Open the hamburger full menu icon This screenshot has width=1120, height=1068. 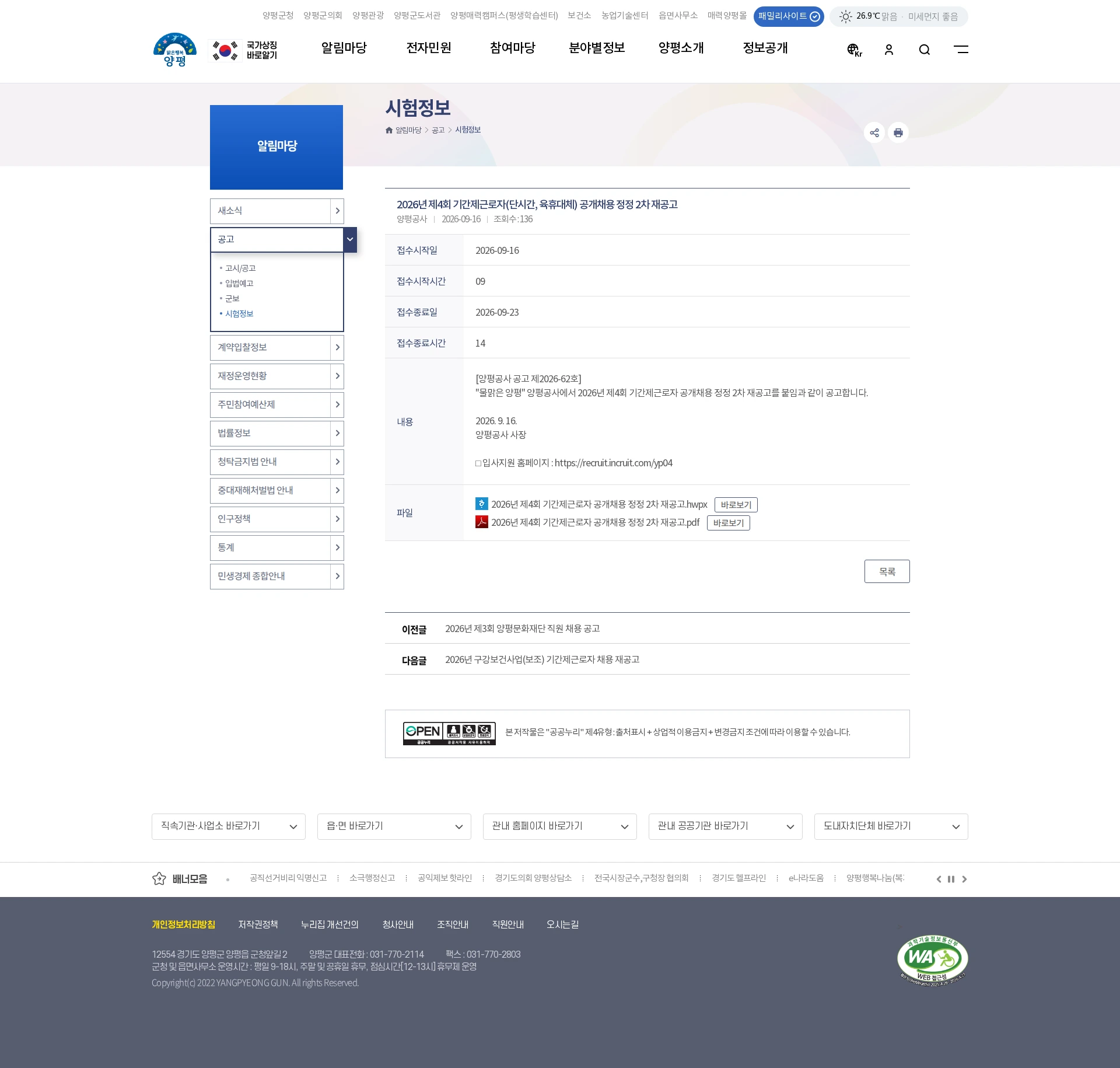(x=961, y=50)
